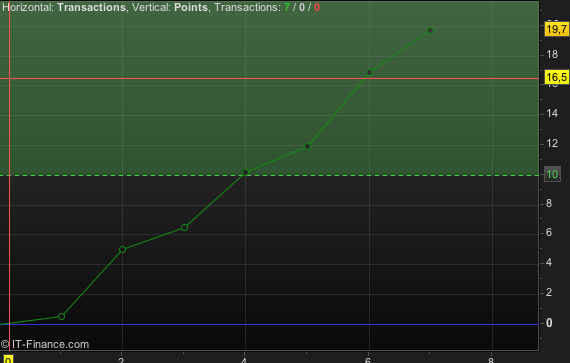The height and width of the screenshot is (363, 570).
Task: Click the green boxed 10 level label
Action: pos(552,174)
